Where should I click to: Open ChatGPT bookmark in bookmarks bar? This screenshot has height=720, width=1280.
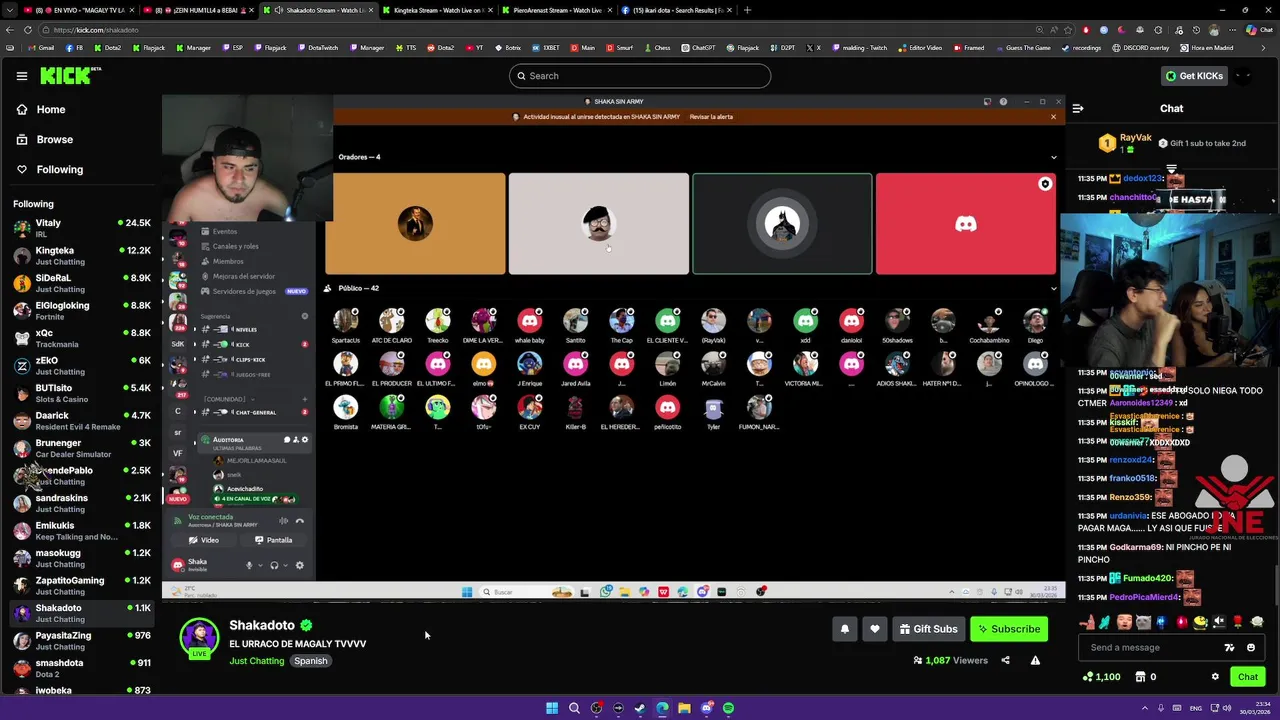pyautogui.click(x=698, y=48)
